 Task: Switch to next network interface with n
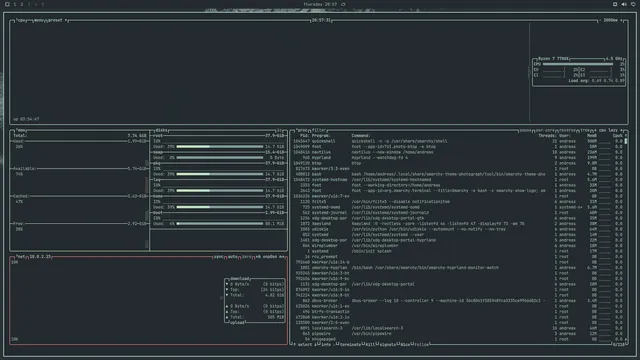[x=282, y=257]
